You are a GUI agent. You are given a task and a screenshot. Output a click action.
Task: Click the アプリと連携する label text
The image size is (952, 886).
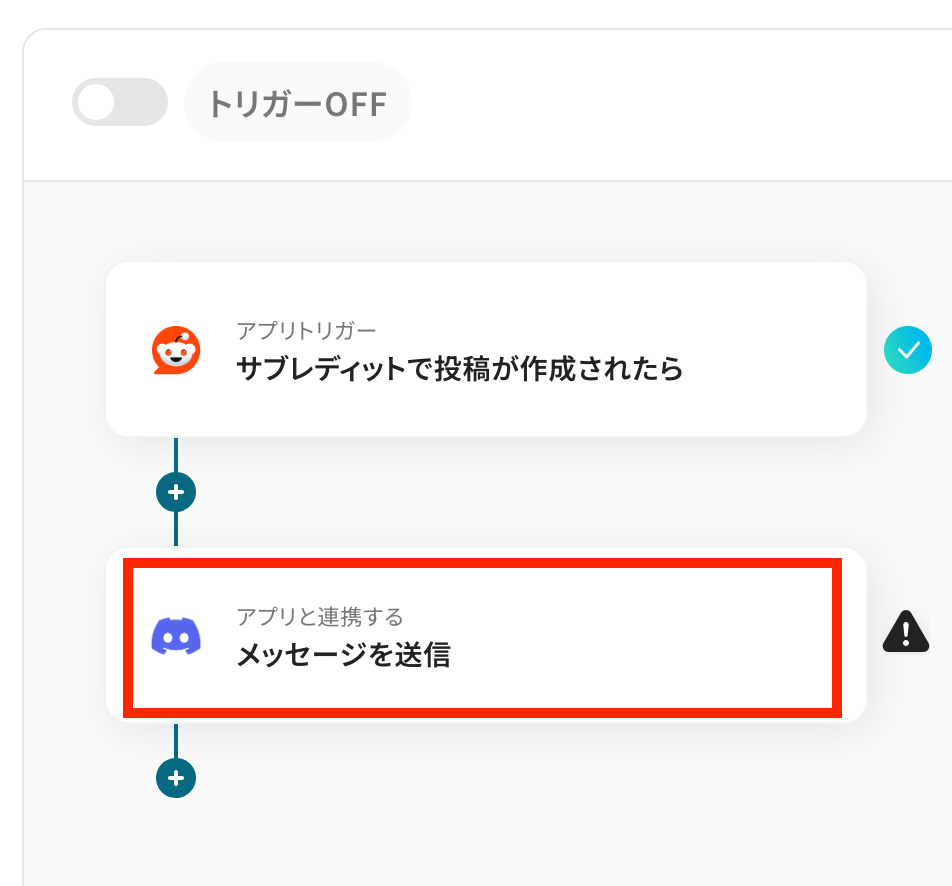pos(319,616)
